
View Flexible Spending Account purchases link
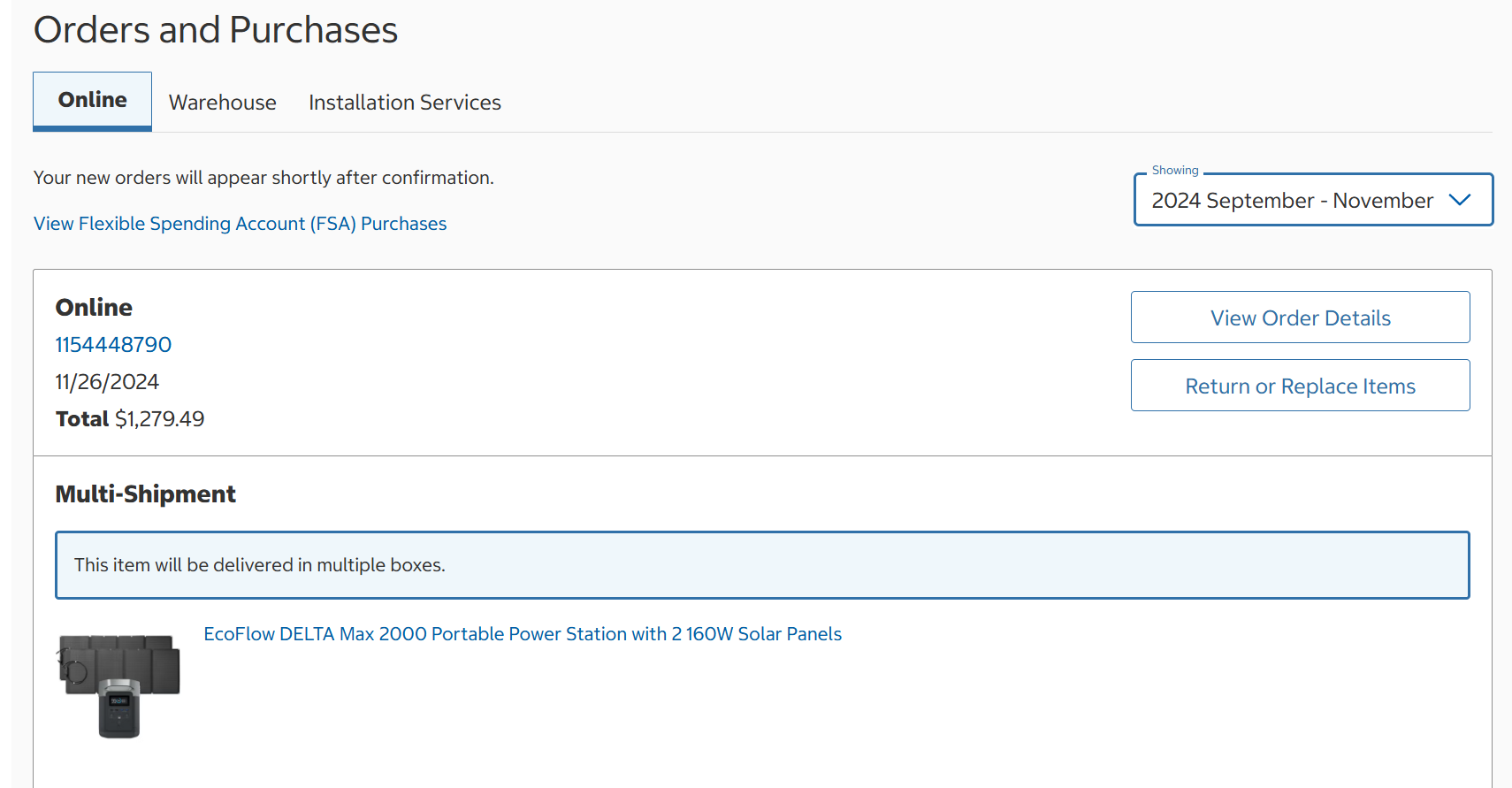(x=241, y=224)
